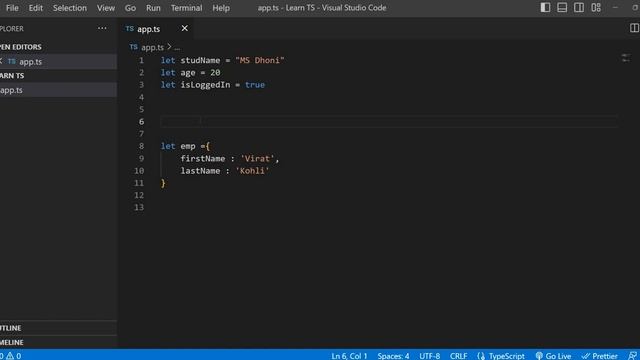Start Go Live server
Viewport: 640px width, 360px height.
point(553,356)
